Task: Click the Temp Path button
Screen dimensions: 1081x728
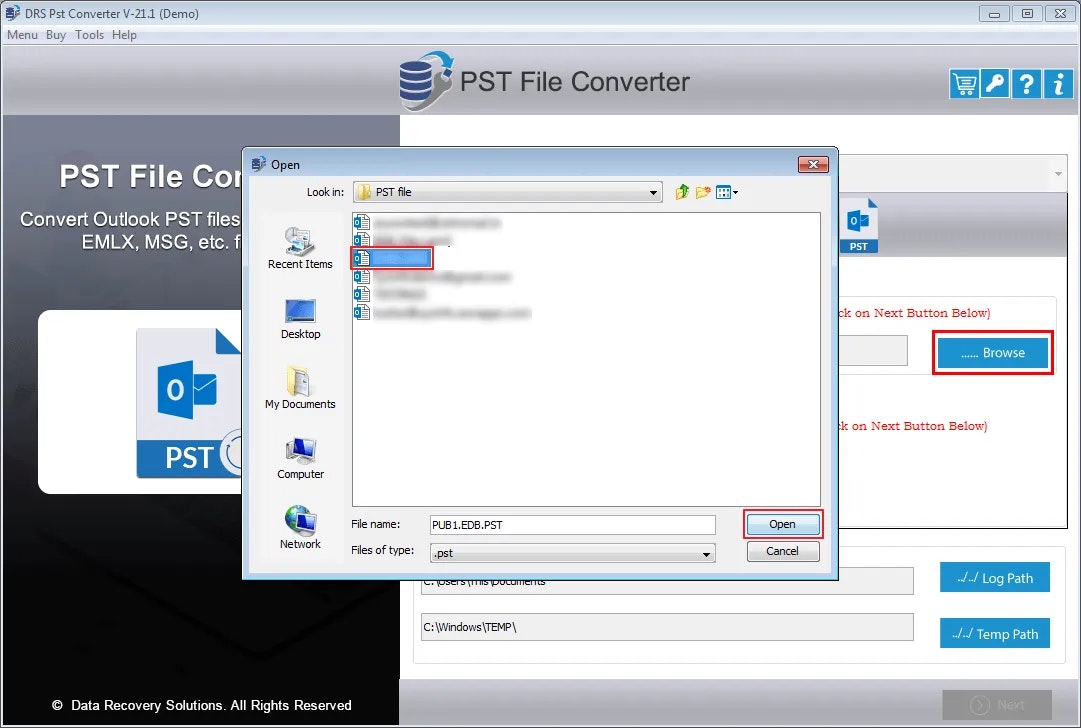Action: (x=994, y=634)
